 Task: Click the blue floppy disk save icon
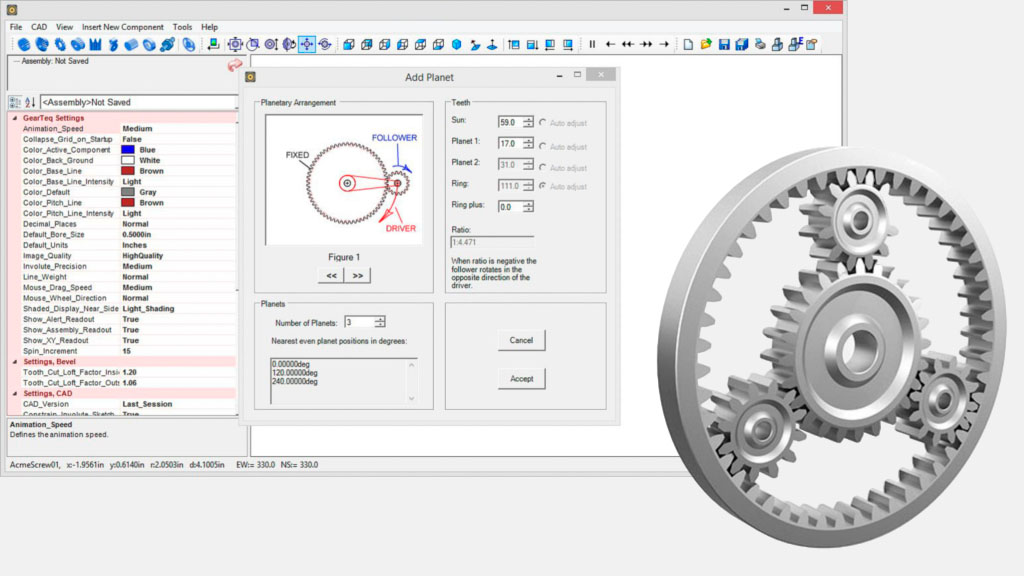click(x=724, y=44)
